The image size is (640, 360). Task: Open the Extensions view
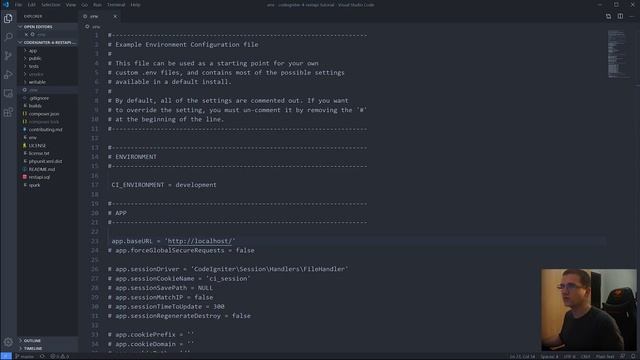[8, 112]
